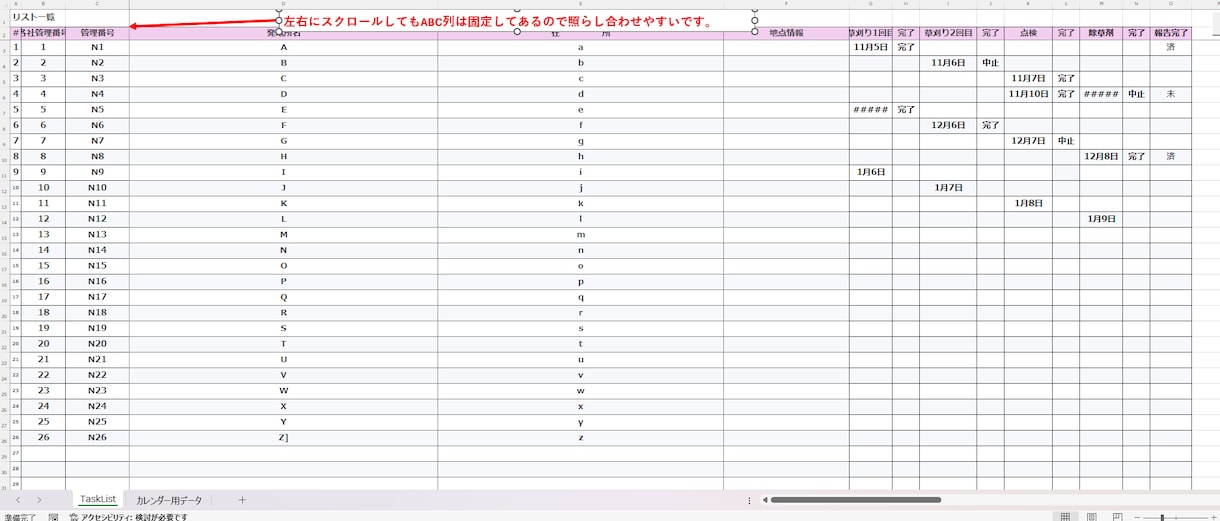
Task: Click the date cell 11月7日
Action: (1028, 78)
